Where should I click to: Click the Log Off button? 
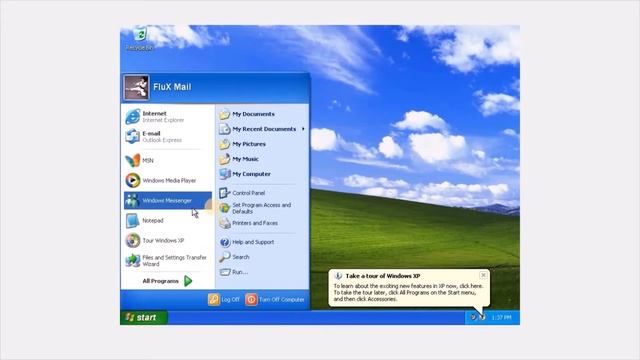point(224,300)
